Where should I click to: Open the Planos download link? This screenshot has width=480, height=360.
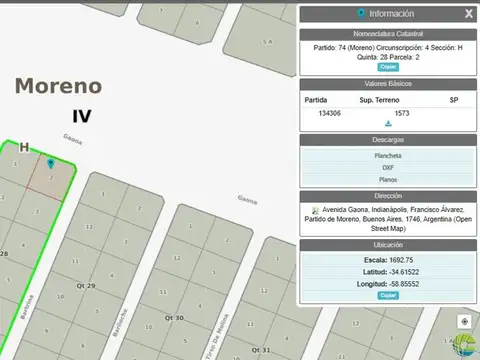(x=388, y=180)
